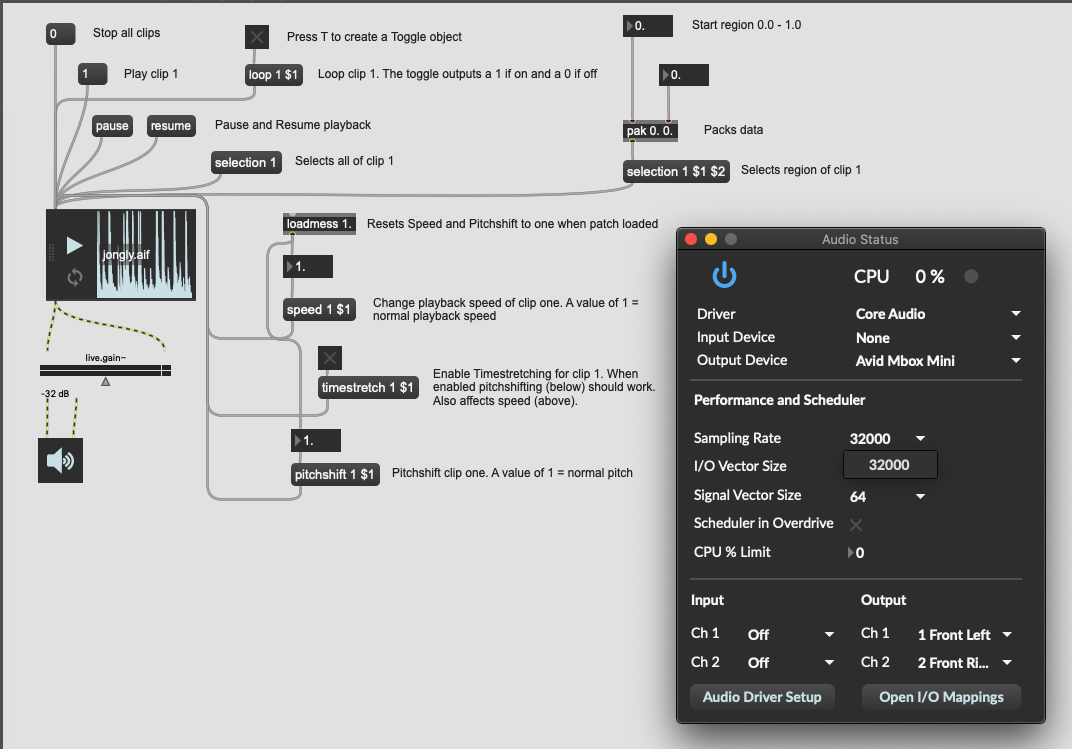The image size is (1072, 749).
Task: Click the speaker audio output icon
Action: pos(60,460)
